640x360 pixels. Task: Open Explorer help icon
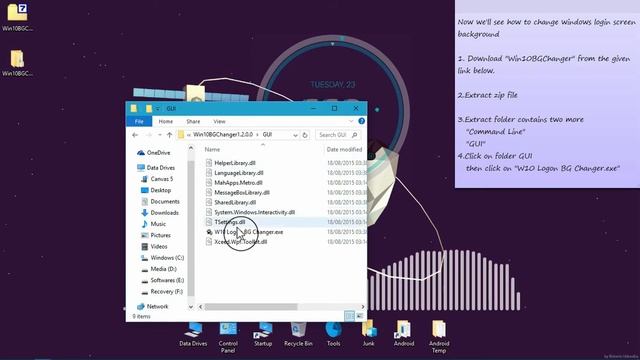361,121
